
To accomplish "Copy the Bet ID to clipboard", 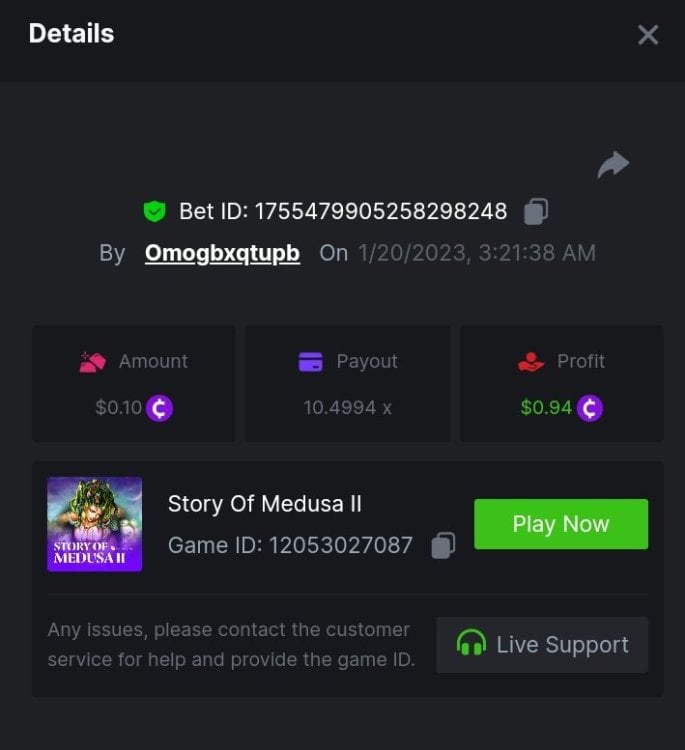I will [x=536, y=212].
